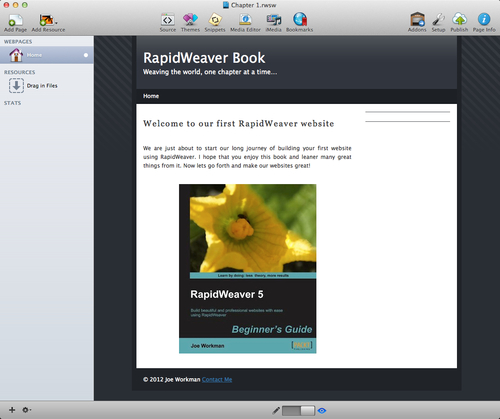Click the Add Page toolbar icon
The height and width of the screenshot is (419, 500).
[x=15, y=20]
